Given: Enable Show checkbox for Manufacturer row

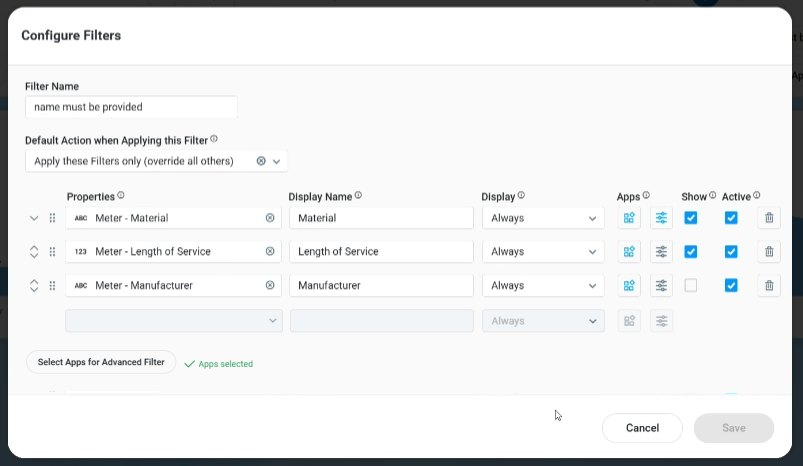Looking at the screenshot, I should click(x=691, y=286).
